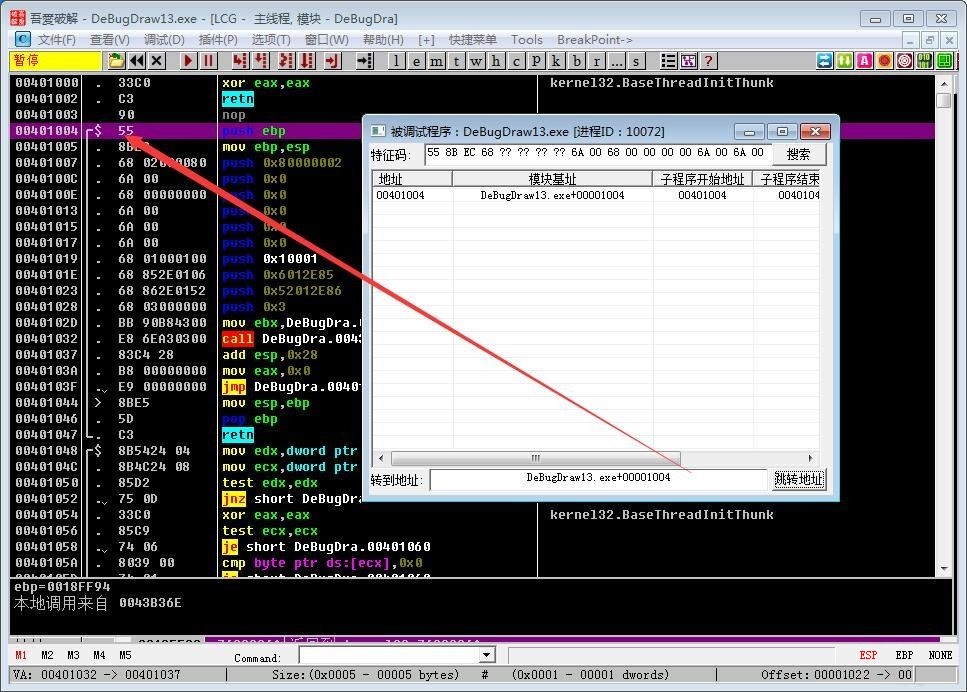Screen dimensions: 967x692
Task: Open Threads window with 't' button
Action: (x=456, y=61)
